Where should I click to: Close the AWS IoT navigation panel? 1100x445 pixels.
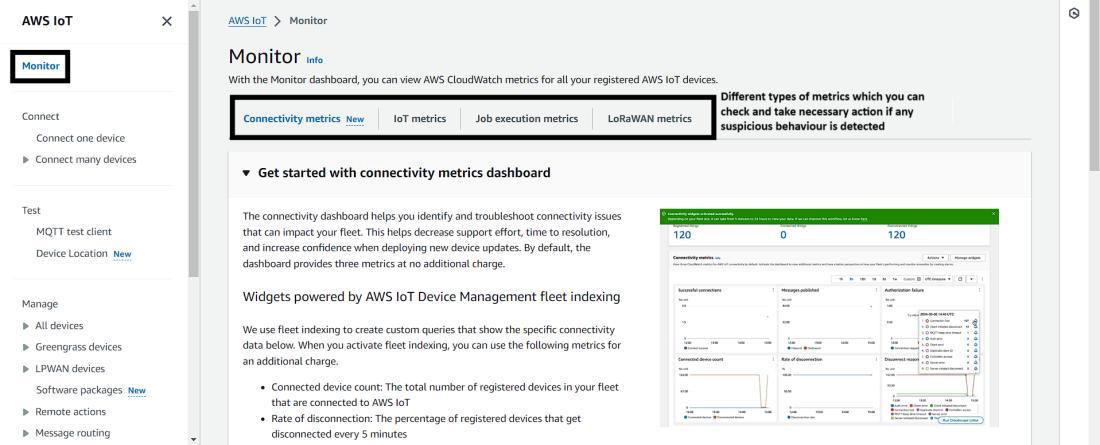click(x=167, y=21)
